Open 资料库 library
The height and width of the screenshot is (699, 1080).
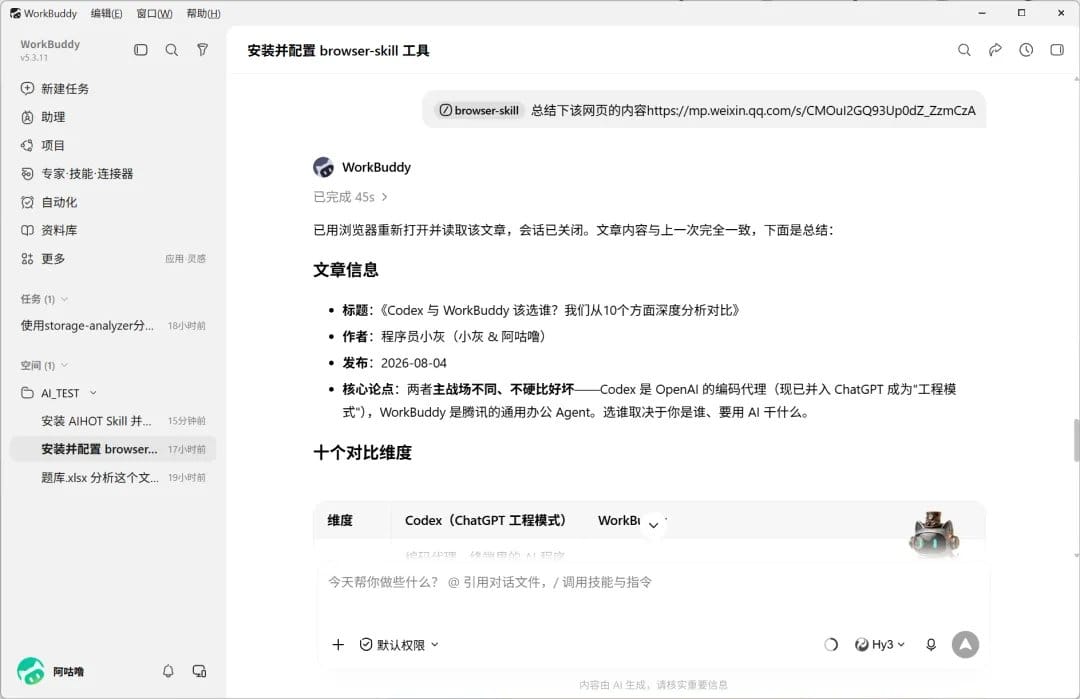pyautogui.click(x=49, y=230)
